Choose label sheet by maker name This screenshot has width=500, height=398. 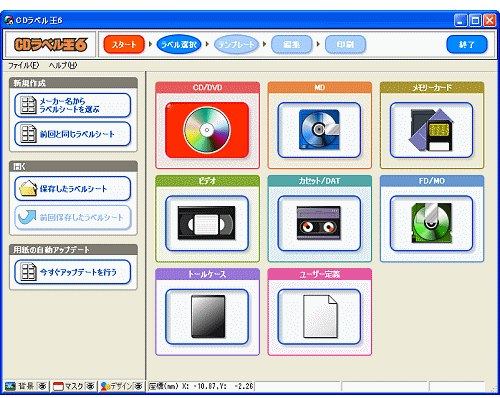tap(73, 105)
